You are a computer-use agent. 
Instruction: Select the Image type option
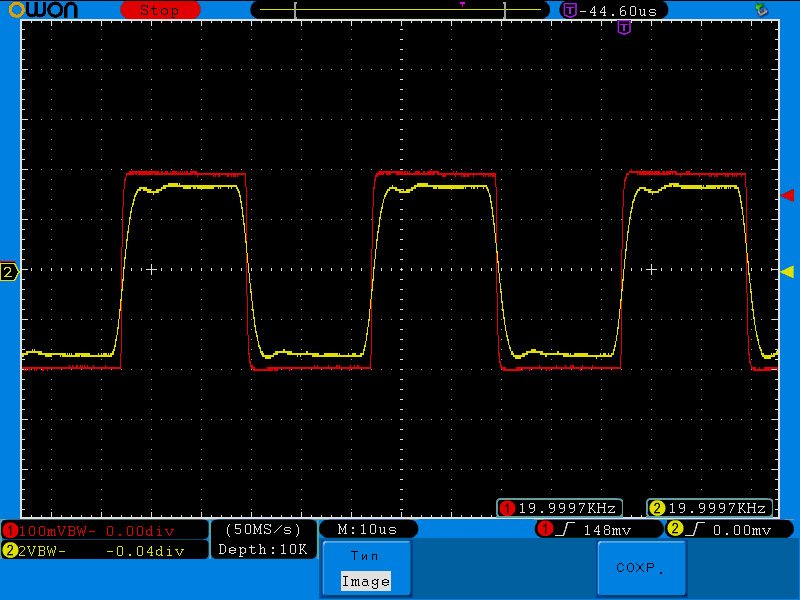click(366, 581)
